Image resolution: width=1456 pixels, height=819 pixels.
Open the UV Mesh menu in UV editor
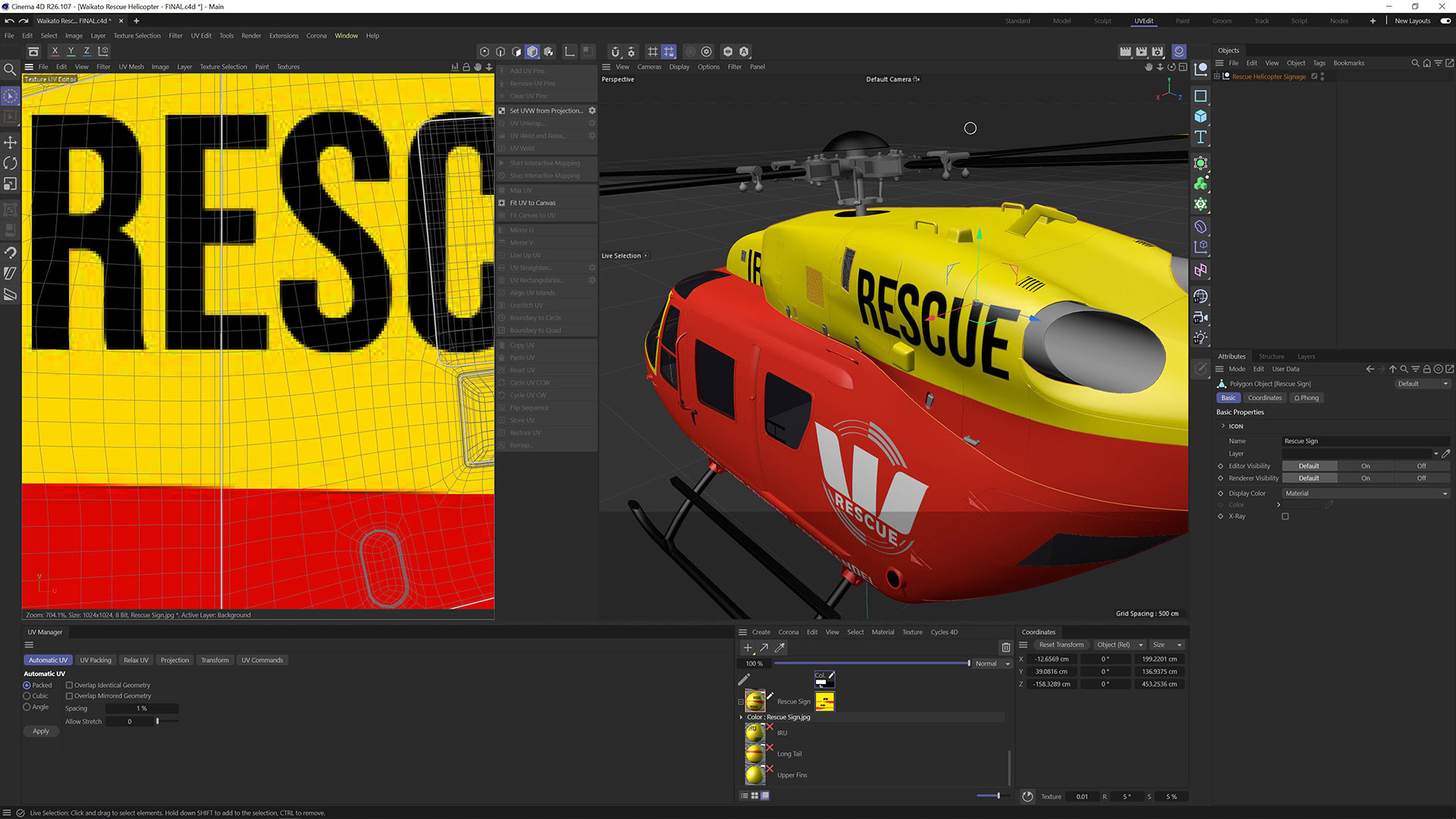131,67
